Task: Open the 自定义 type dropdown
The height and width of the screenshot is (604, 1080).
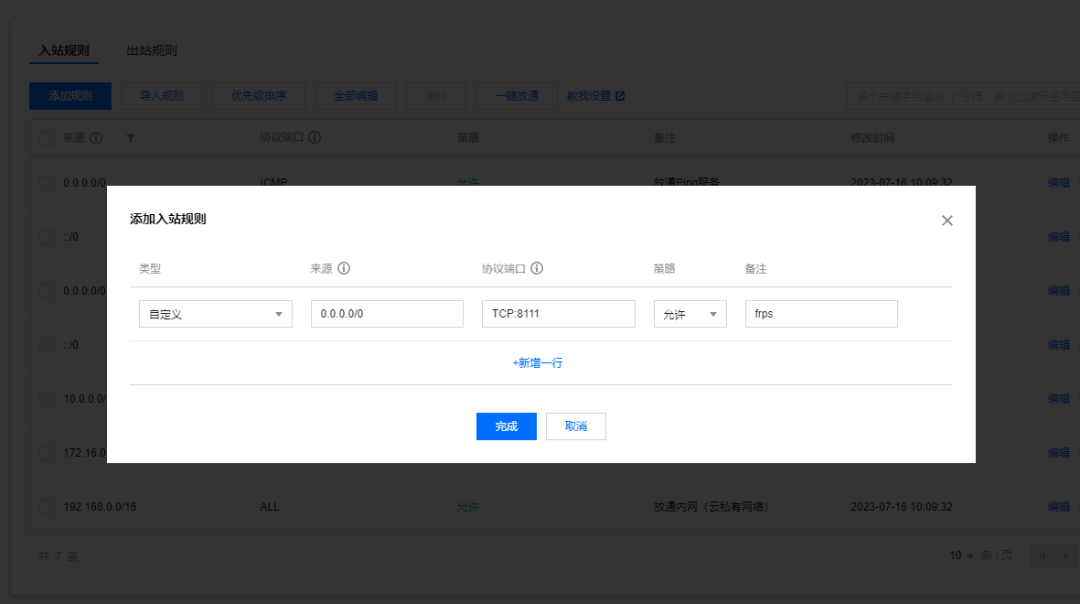Action: point(215,314)
